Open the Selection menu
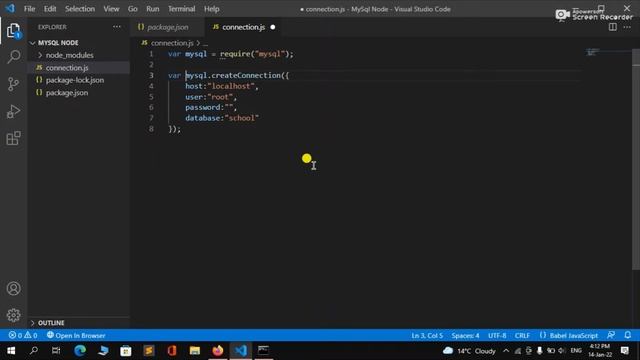This screenshot has width=640, height=360. click(x=80, y=9)
